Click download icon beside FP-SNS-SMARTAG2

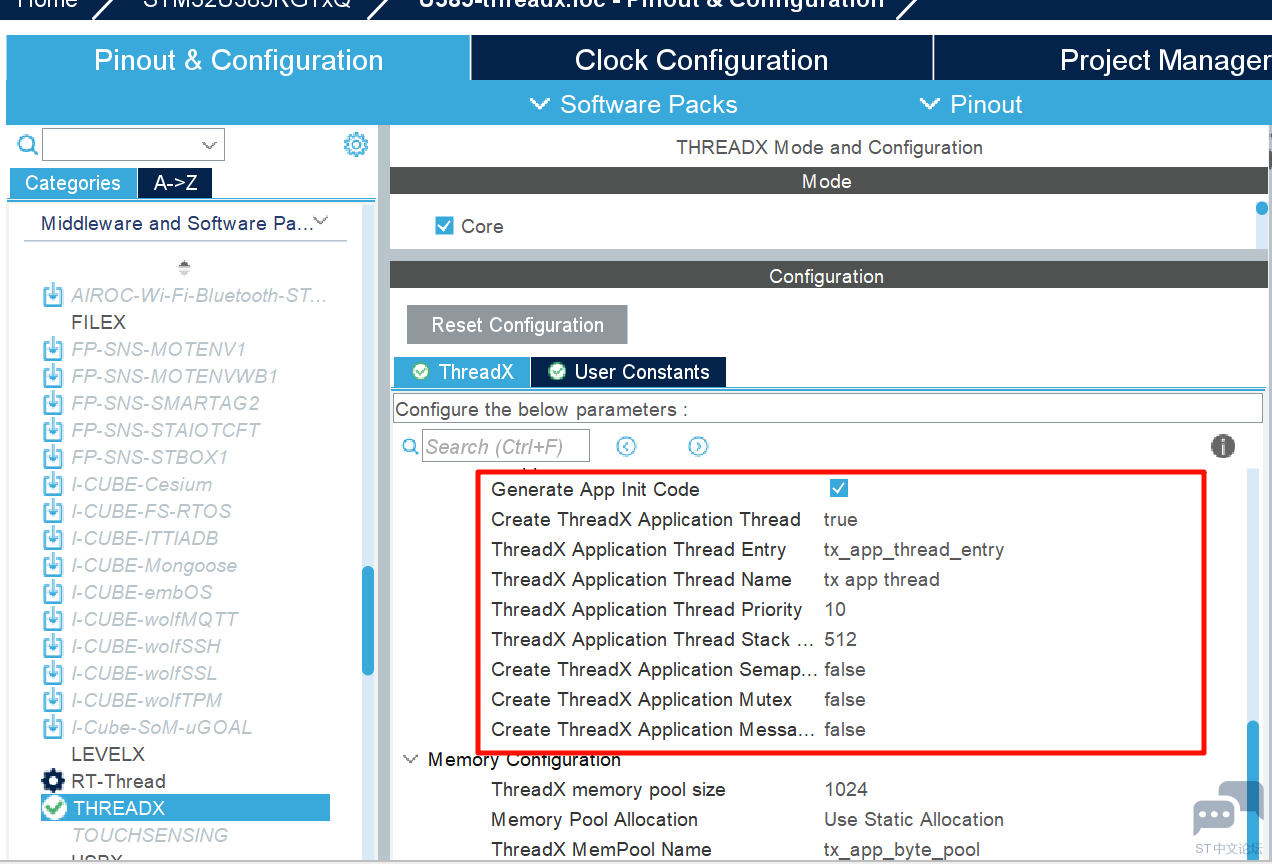52,404
